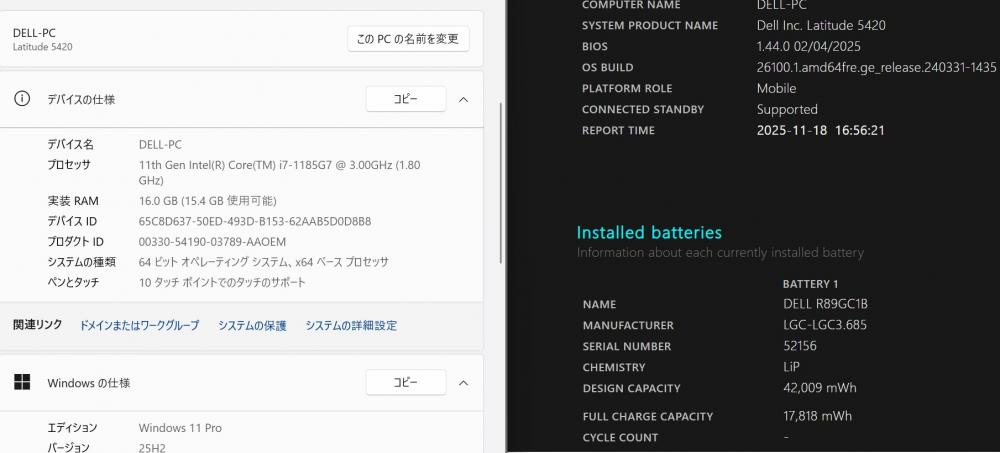Click the CYCLE COUNT label in report

[x=620, y=438]
